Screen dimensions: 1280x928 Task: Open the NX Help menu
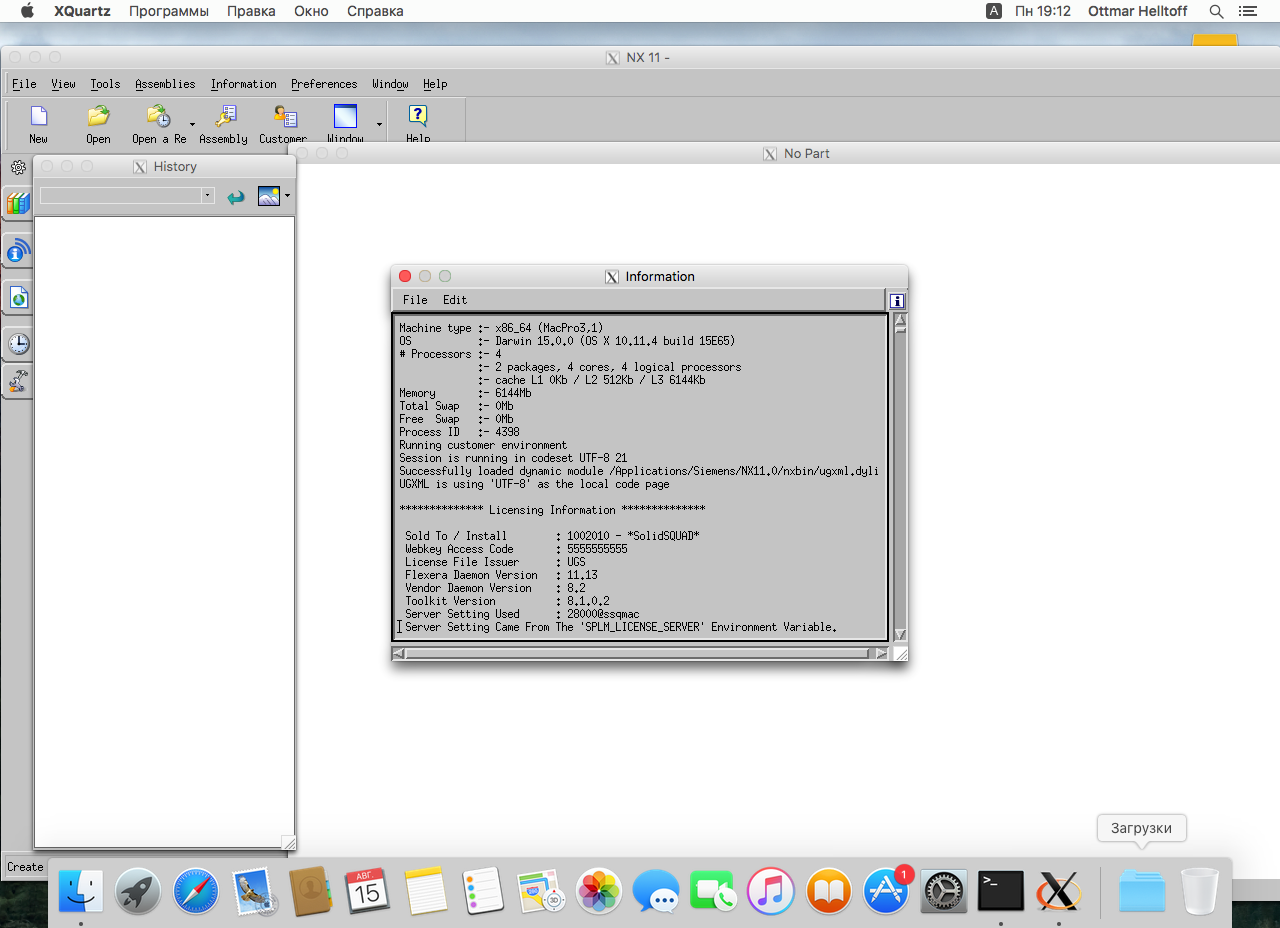point(435,84)
